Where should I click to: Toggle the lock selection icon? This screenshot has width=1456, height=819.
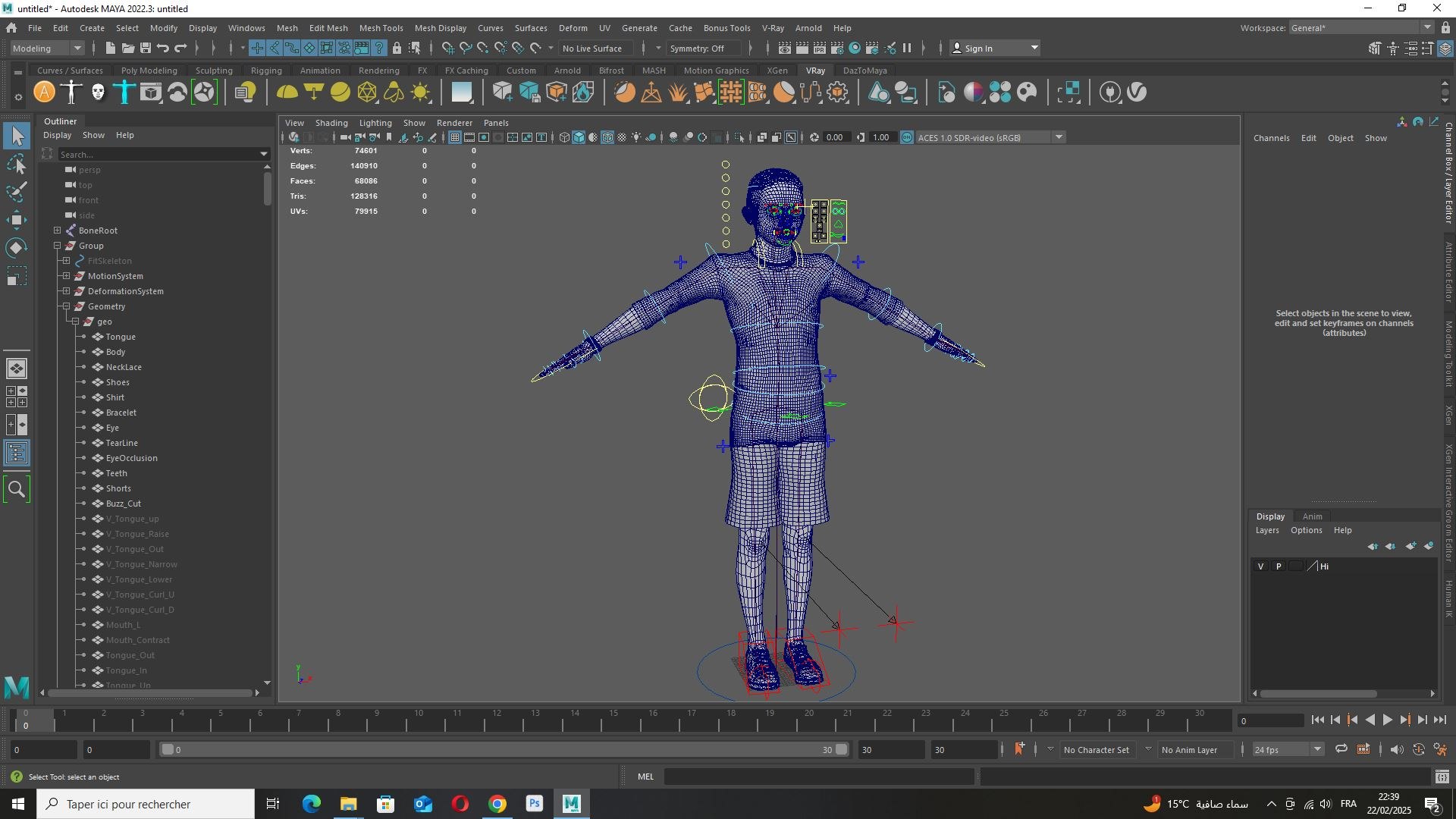397,49
